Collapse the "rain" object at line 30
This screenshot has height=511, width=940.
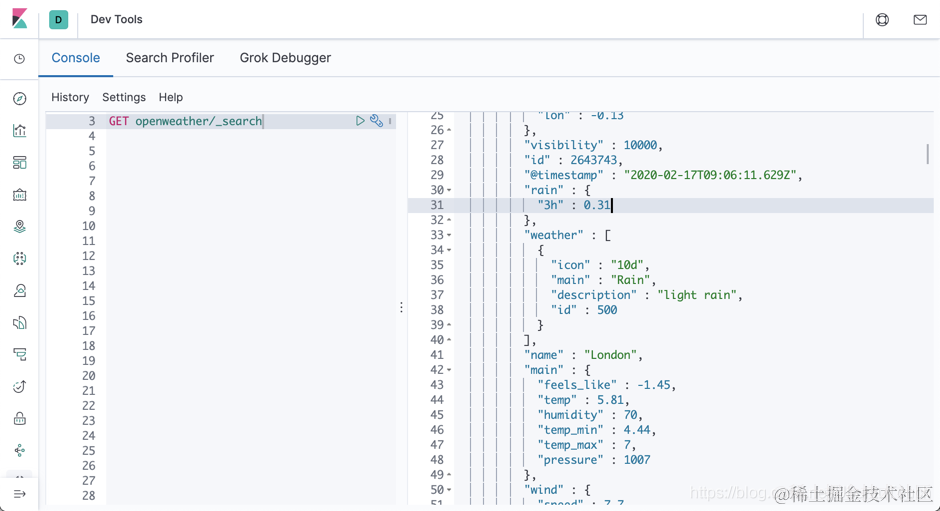(449, 190)
